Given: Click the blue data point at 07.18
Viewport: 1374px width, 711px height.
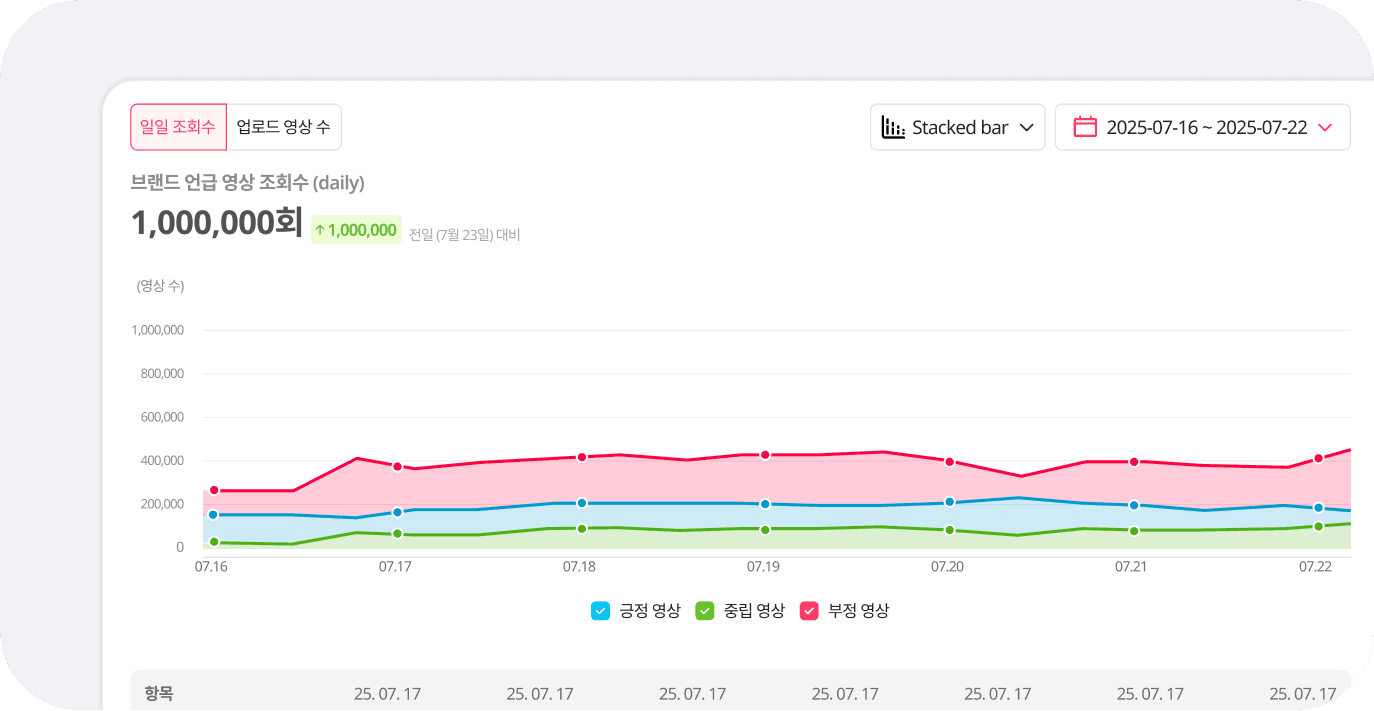Looking at the screenshot, I should 582,503.
